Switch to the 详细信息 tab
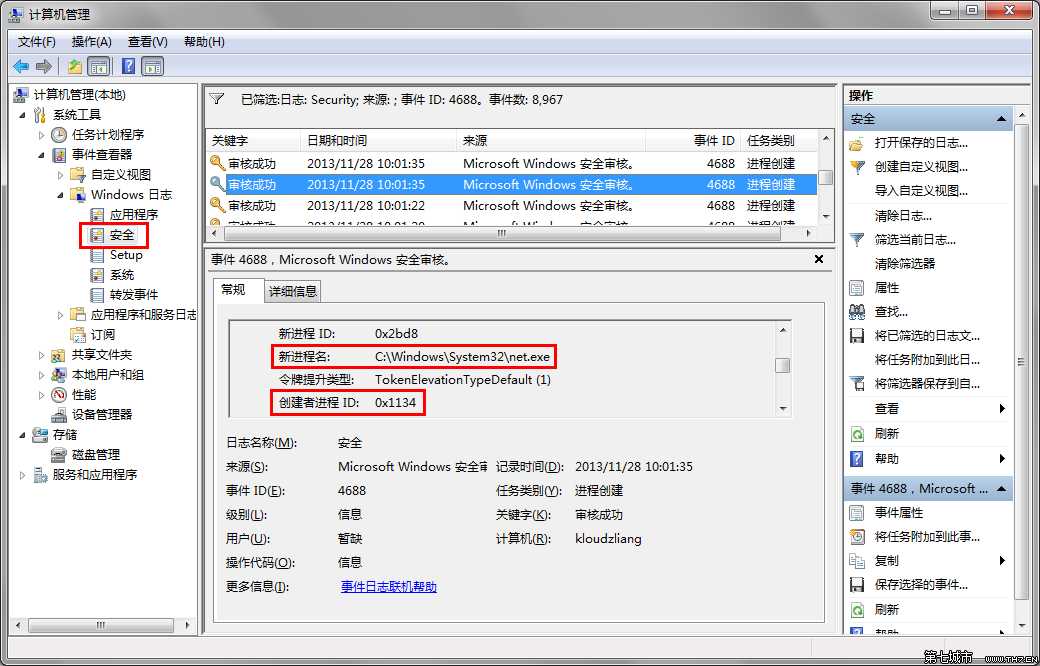1040x666 pixels. [x=292, y=291]
